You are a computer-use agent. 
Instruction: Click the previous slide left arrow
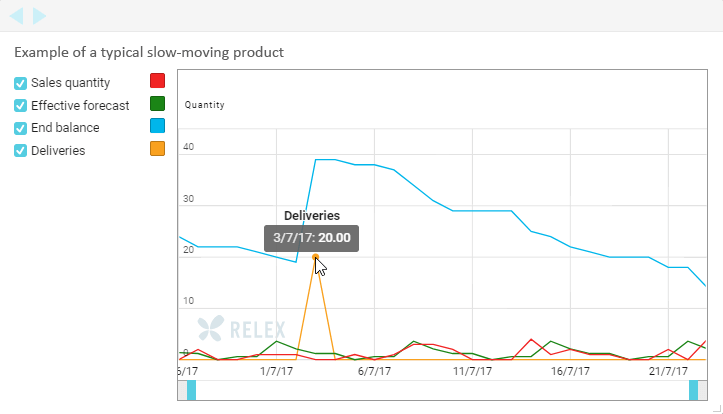(17, 16)
